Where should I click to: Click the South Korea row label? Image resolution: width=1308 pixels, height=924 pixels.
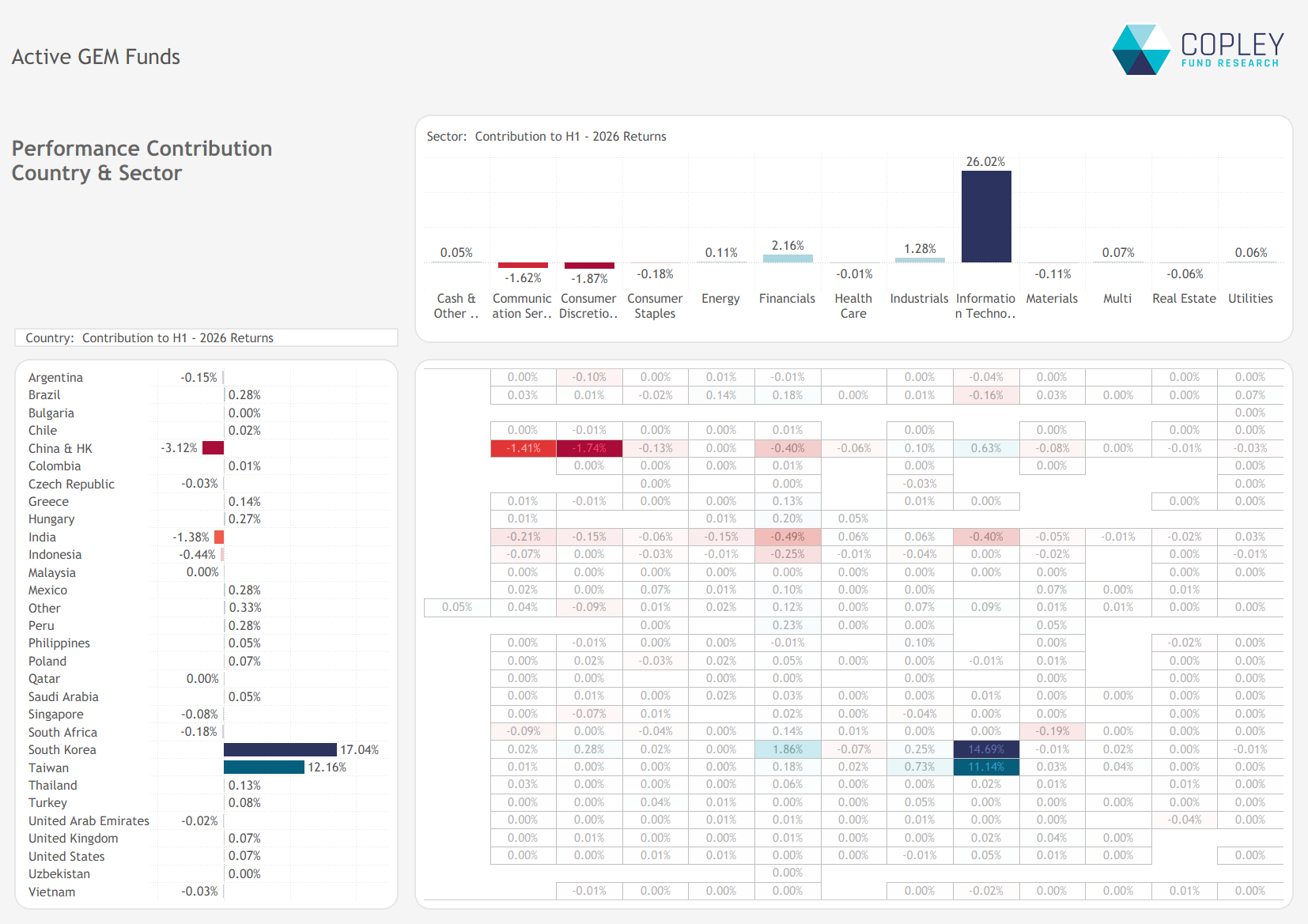(x=62, y=750)
